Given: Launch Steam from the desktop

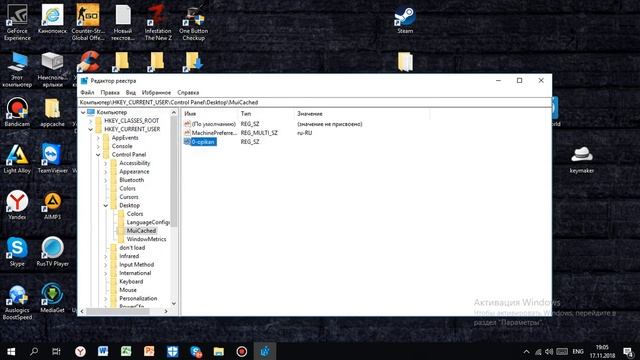Looking at the screenshot, I should coord(405,19).
